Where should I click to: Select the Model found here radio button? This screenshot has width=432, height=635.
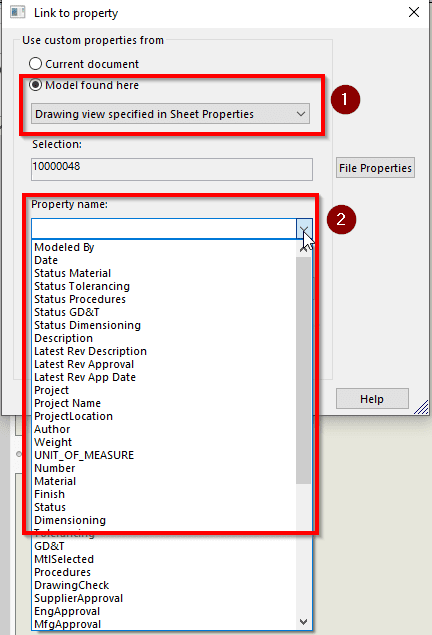pos(36,85)
